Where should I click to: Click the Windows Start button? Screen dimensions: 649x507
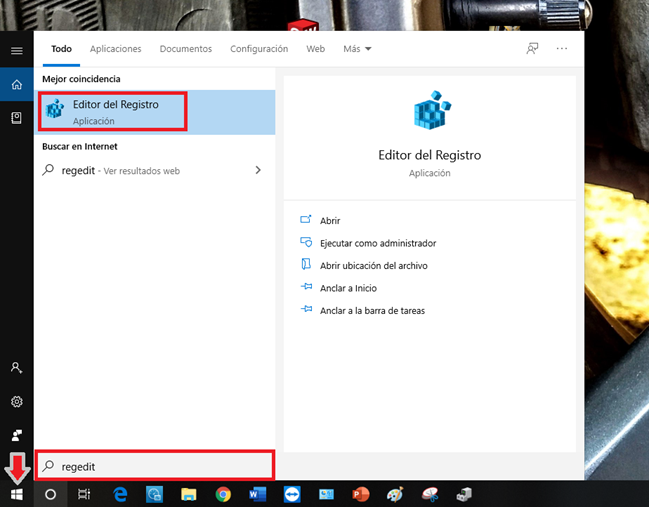coord(17,494)
